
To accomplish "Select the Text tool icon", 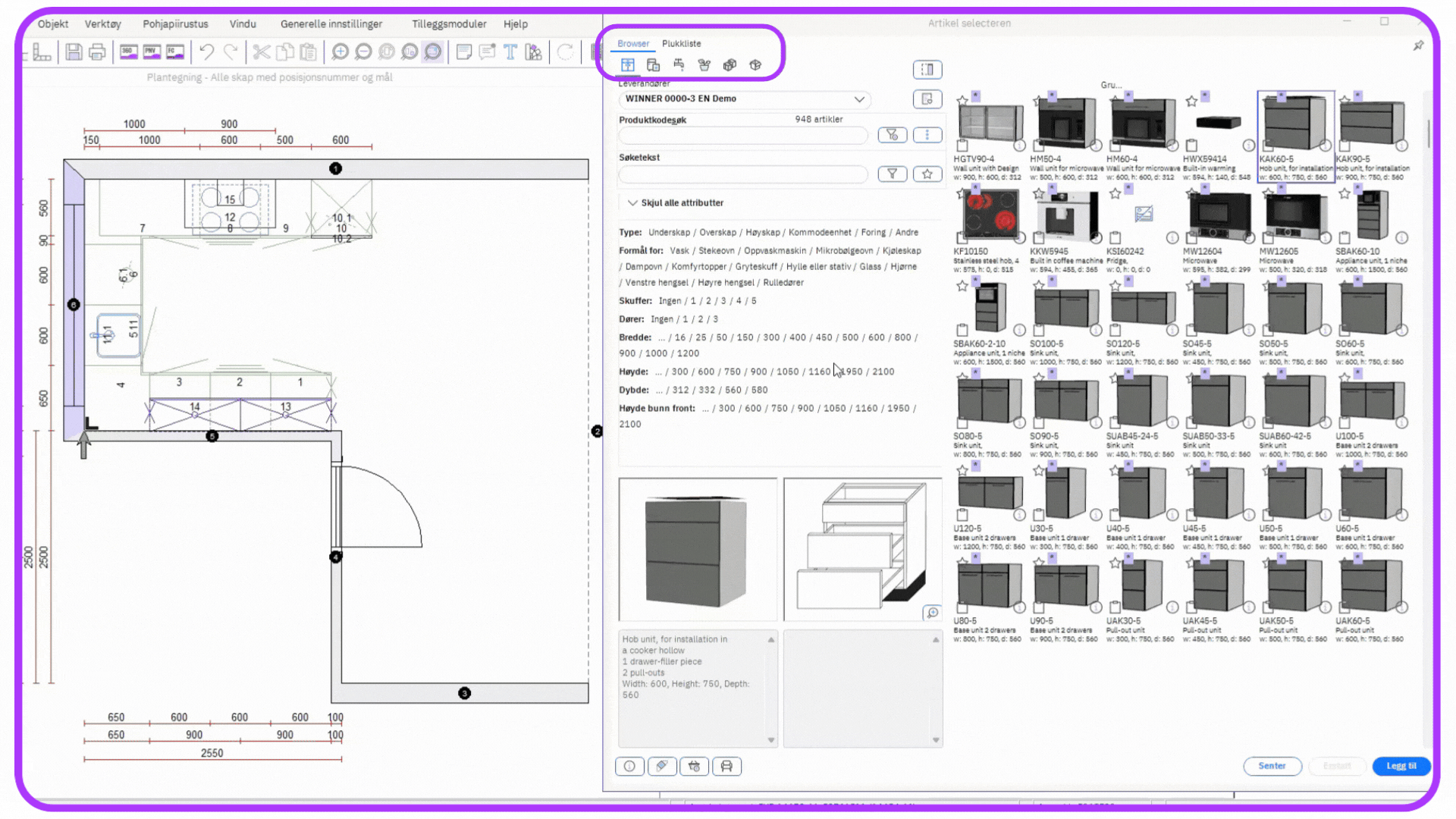I will [510, 52].
